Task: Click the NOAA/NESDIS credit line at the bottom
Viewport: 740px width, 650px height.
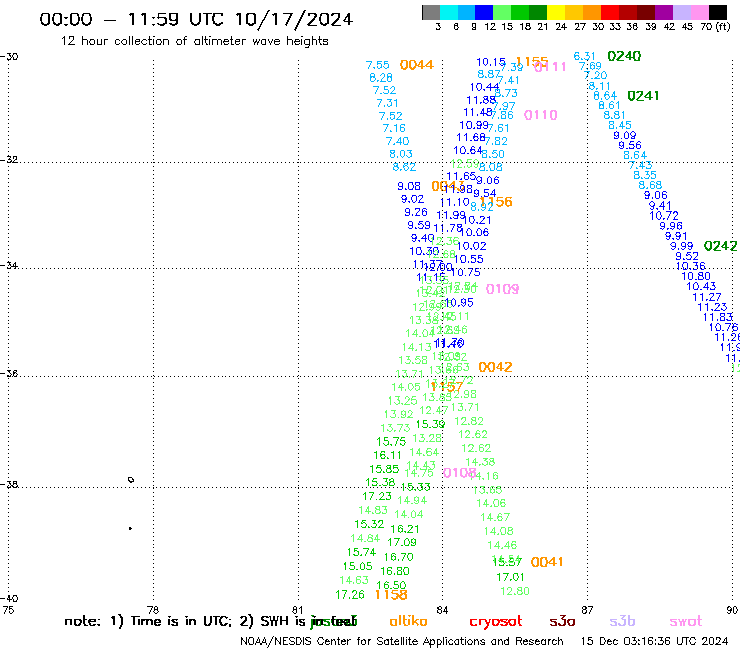Action: pos(402,642)
